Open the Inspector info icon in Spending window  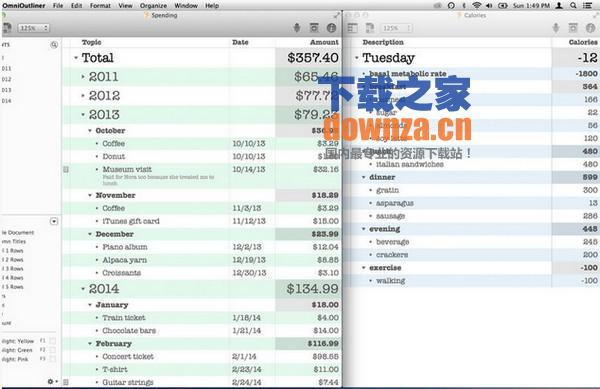(x=331, y=28)
